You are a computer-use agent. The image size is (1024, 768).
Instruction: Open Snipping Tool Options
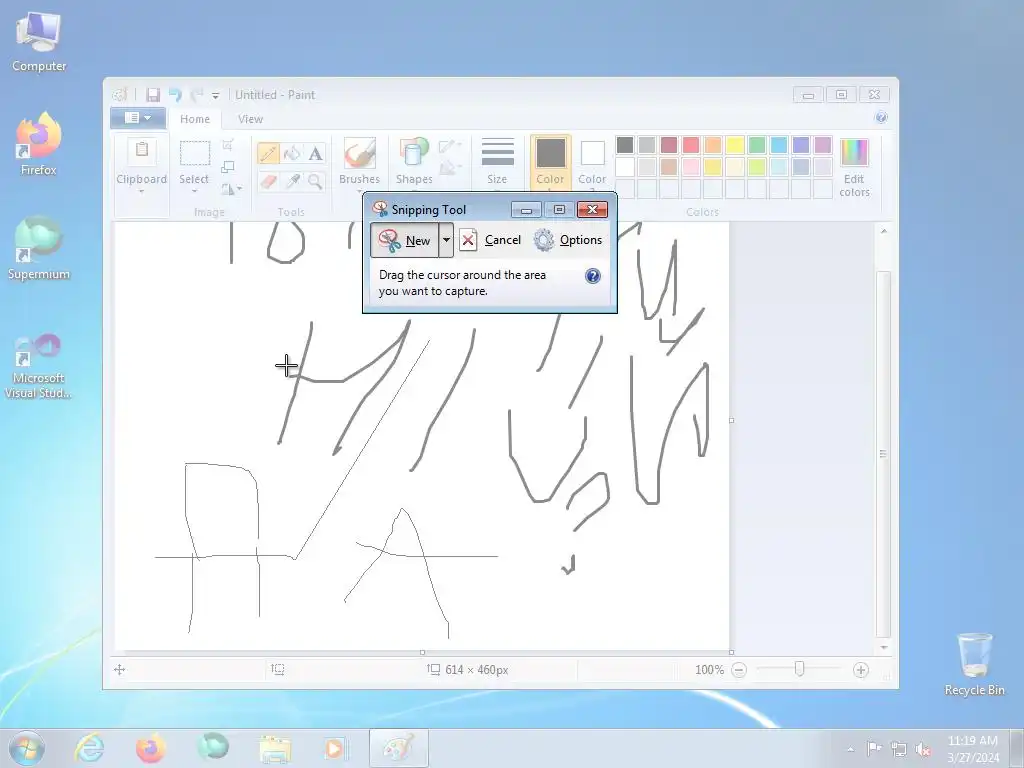[x=568, y=240]
